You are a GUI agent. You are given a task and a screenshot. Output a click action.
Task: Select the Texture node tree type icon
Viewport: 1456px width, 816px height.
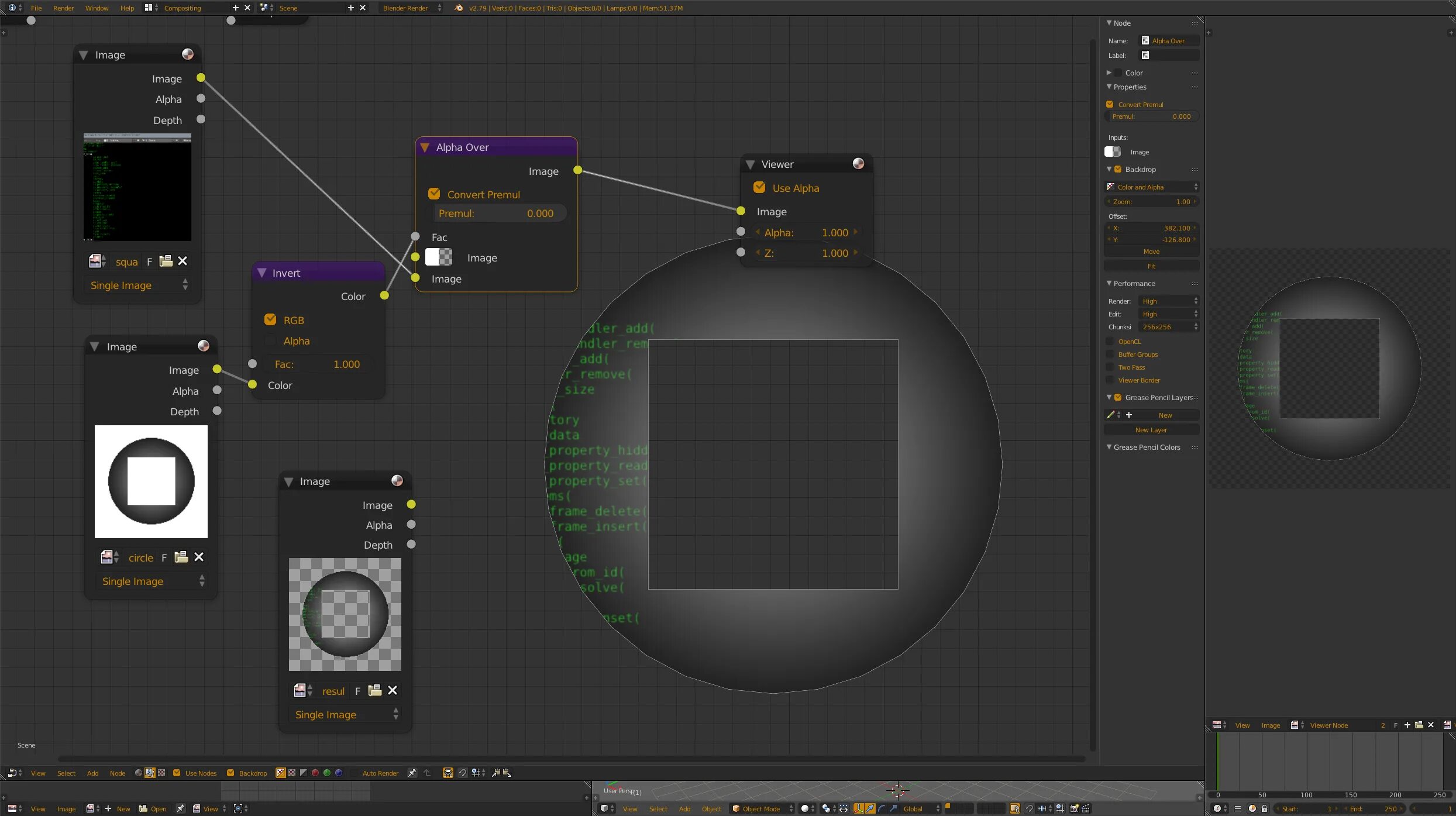point(161,773)
